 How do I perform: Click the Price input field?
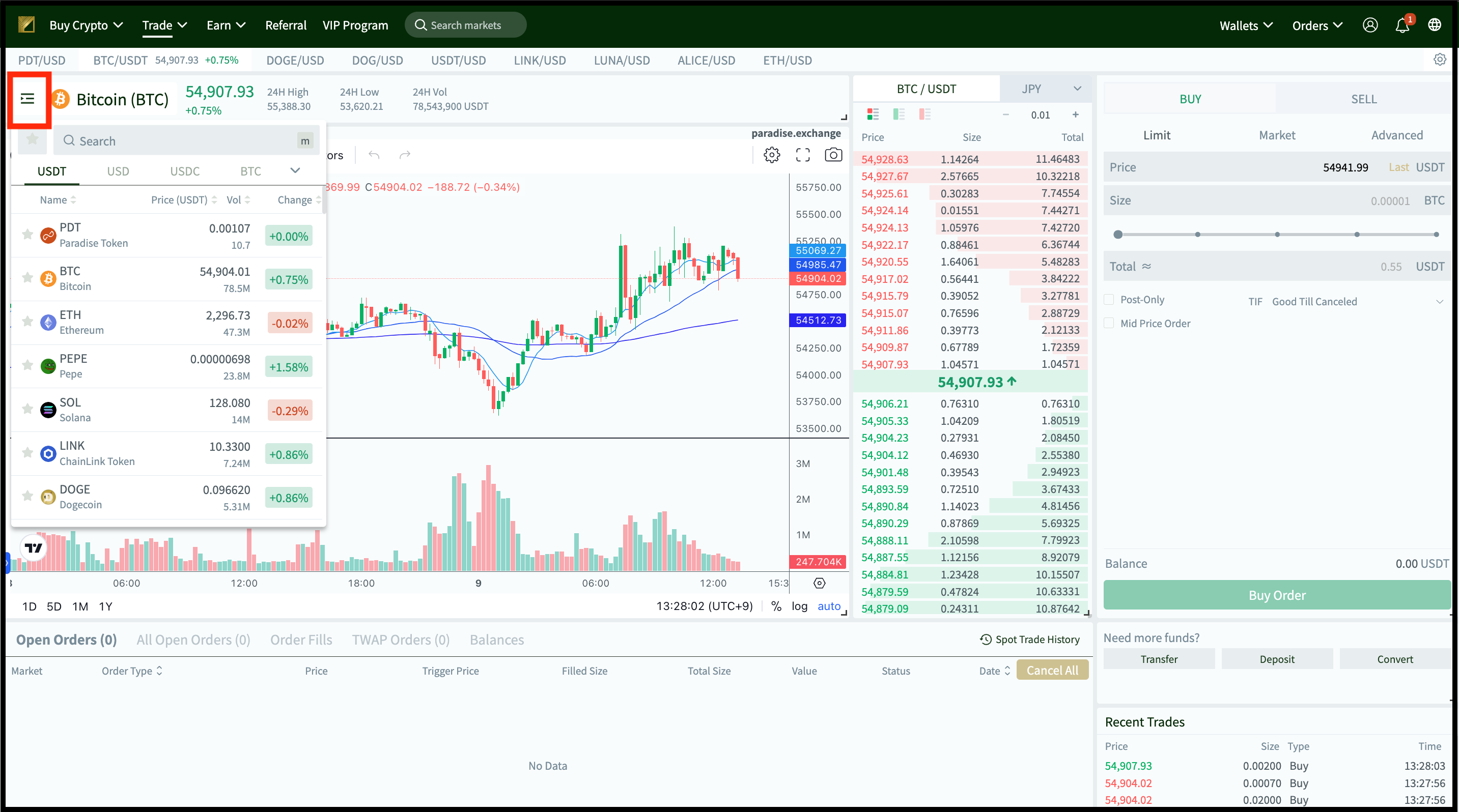[x=1277, y=167]
